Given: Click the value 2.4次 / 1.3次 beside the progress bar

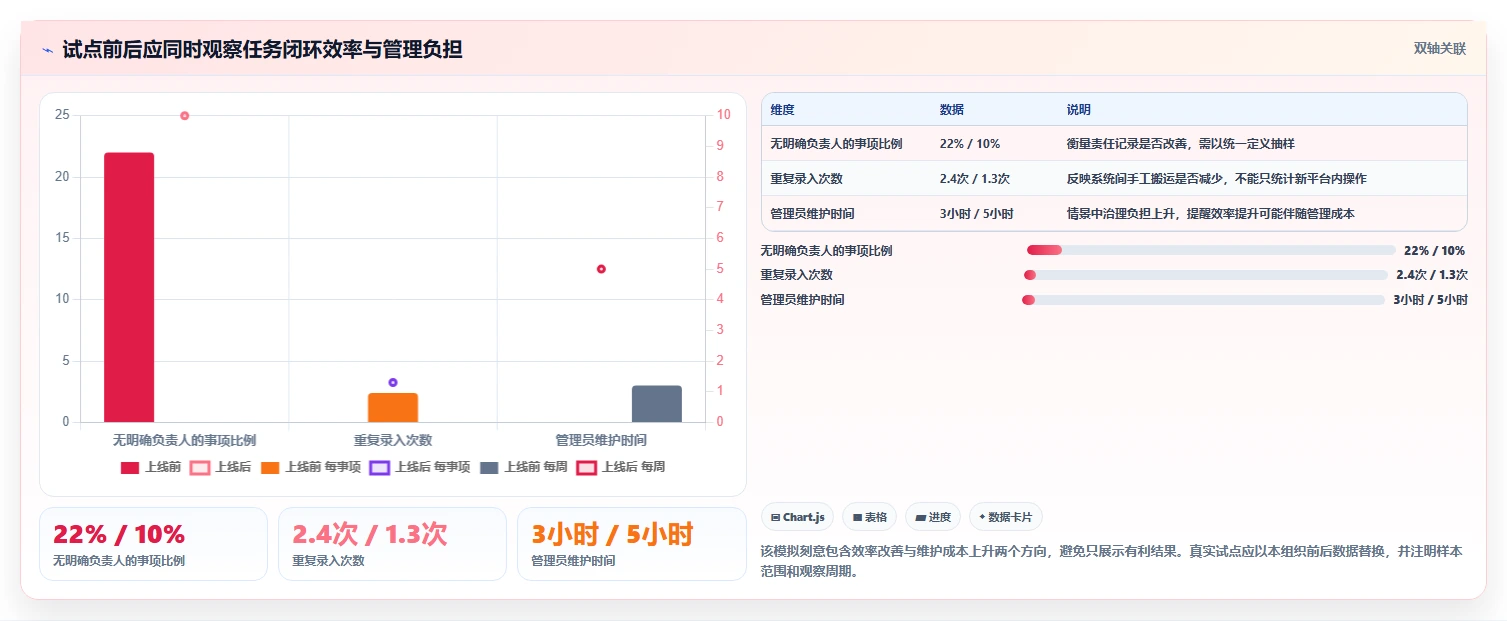Looking at the screenshot, I should (x=1432, y=275).
